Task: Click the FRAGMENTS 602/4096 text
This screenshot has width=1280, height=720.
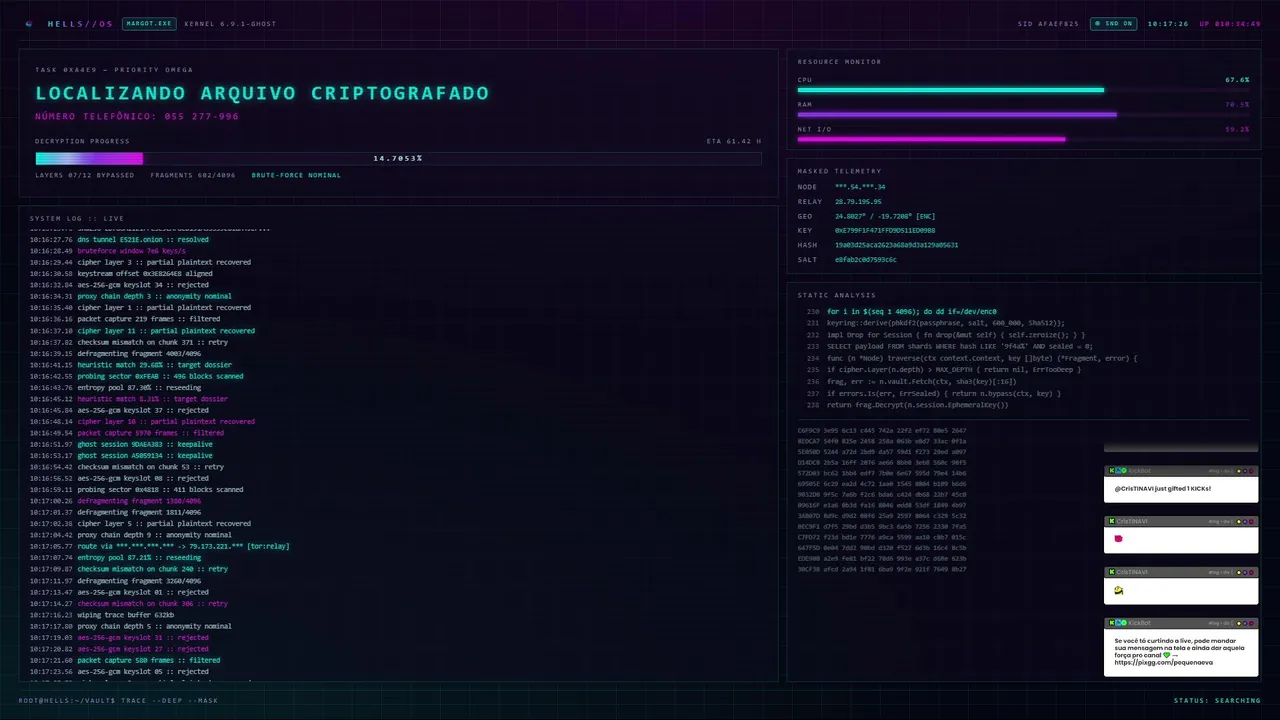Action: (193, 175)
